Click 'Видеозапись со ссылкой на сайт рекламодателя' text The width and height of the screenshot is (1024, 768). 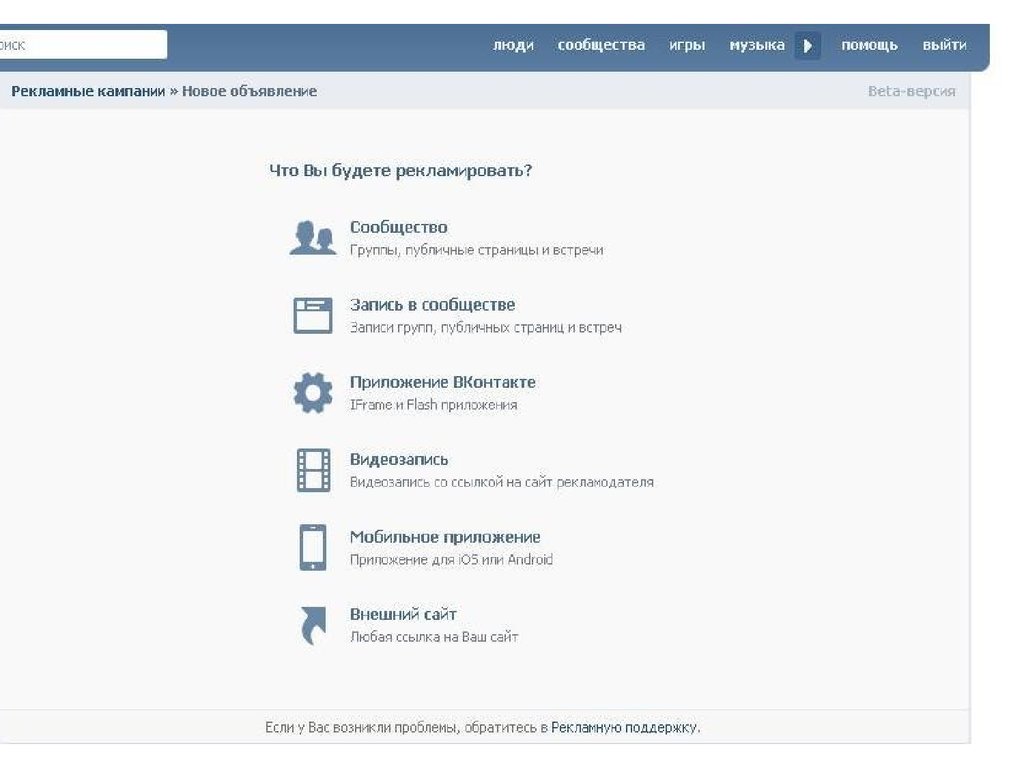502,482
